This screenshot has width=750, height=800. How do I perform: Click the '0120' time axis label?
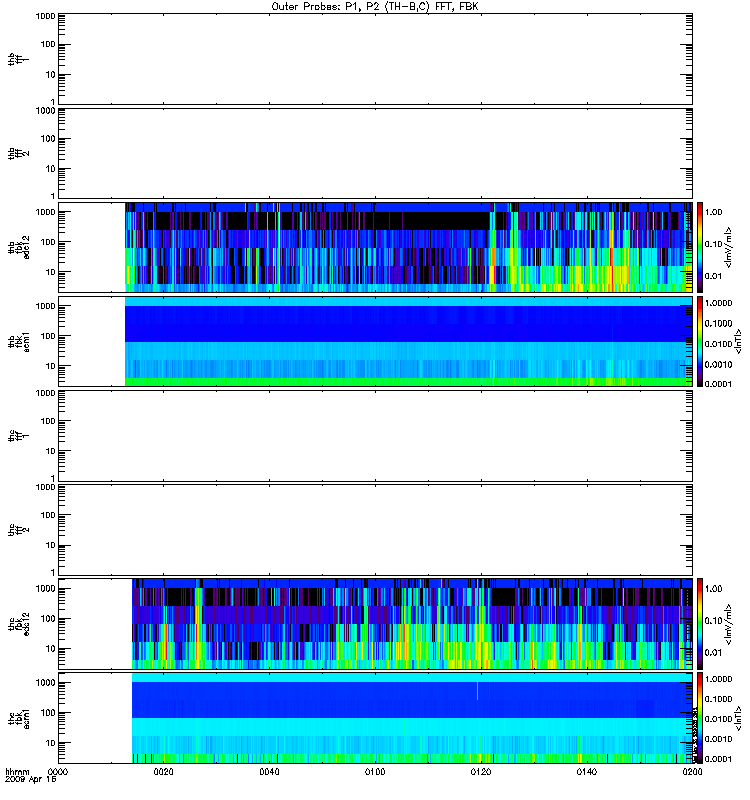coord(481,772)
